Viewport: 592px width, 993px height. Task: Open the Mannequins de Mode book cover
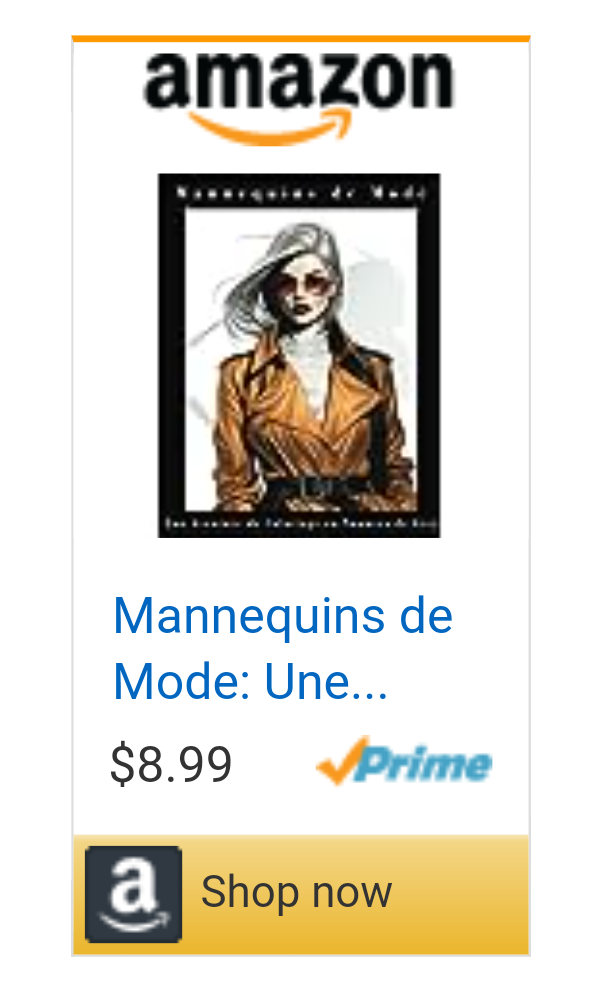299,355
